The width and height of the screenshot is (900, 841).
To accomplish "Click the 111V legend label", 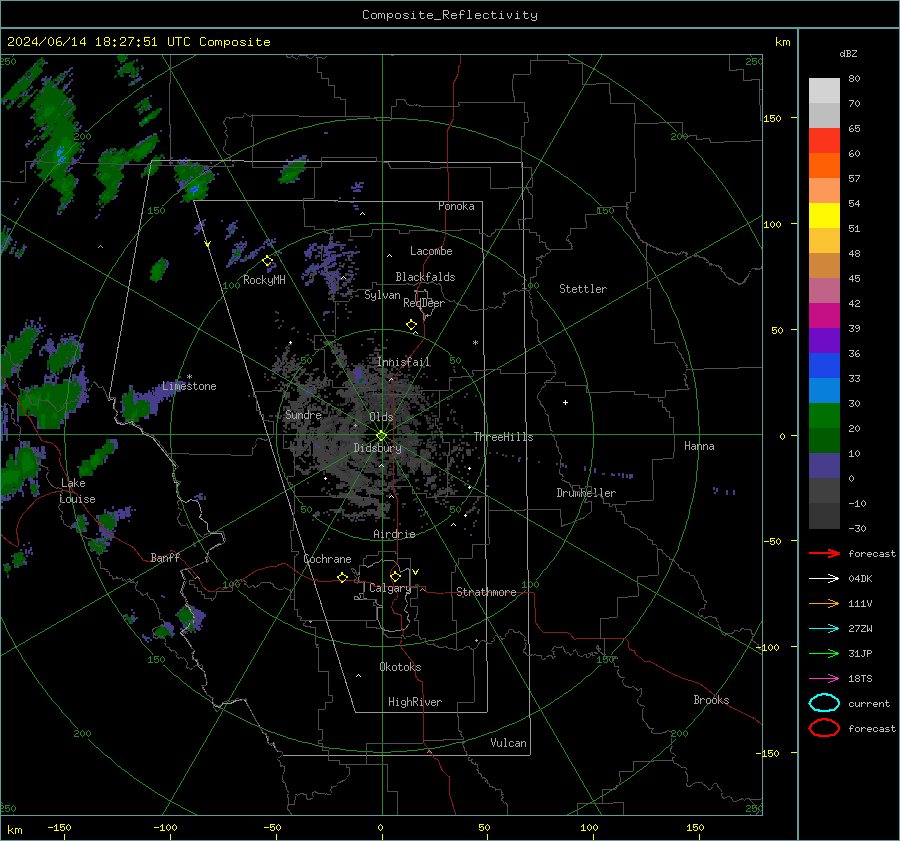I will coord(860,603).
